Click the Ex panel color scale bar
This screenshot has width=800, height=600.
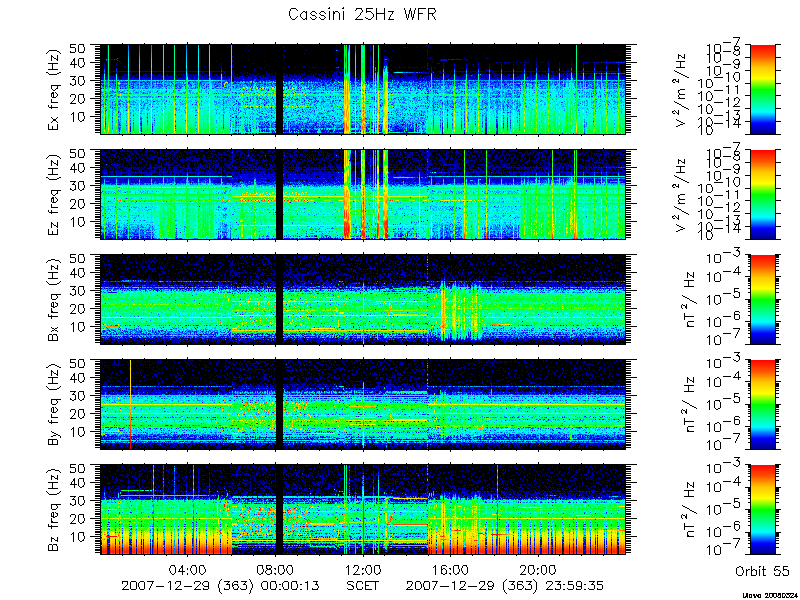[762, 89]
